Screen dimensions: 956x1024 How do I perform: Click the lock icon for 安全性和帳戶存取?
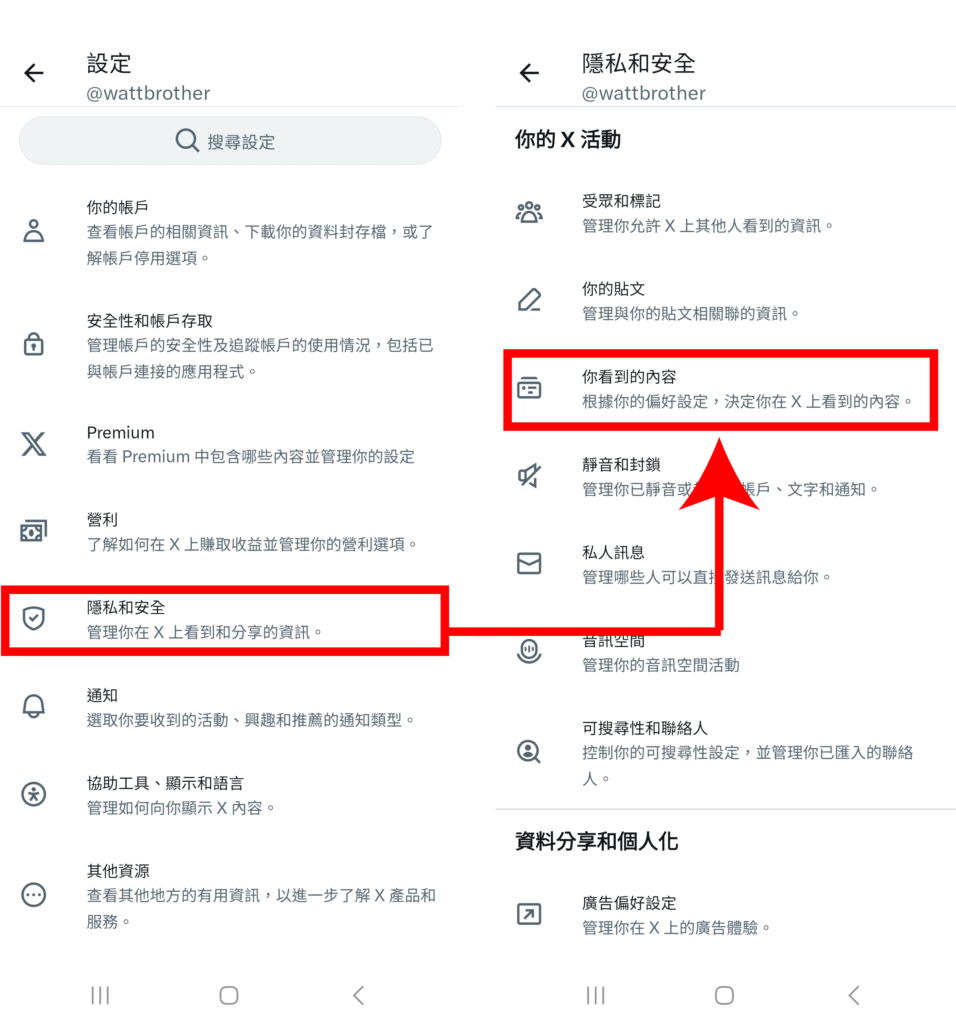(34, 344)
